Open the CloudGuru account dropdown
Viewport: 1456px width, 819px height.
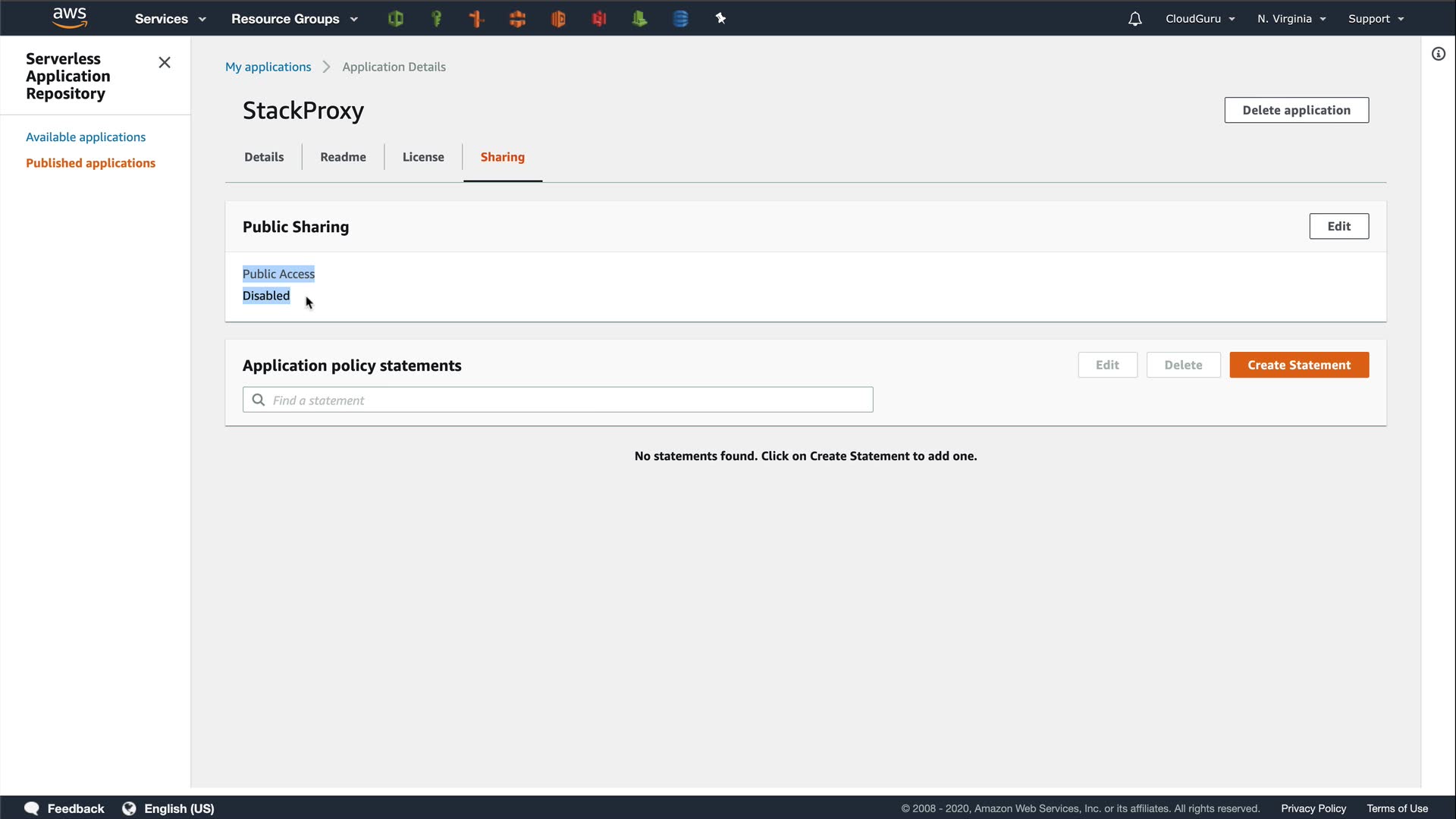[1200, 19]
